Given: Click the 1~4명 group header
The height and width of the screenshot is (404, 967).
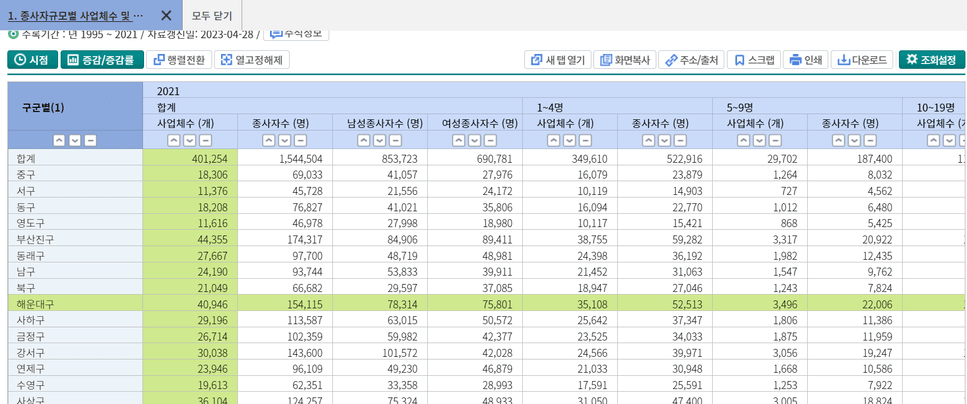Looking at the screenshot, I should (x=551, y=107).
